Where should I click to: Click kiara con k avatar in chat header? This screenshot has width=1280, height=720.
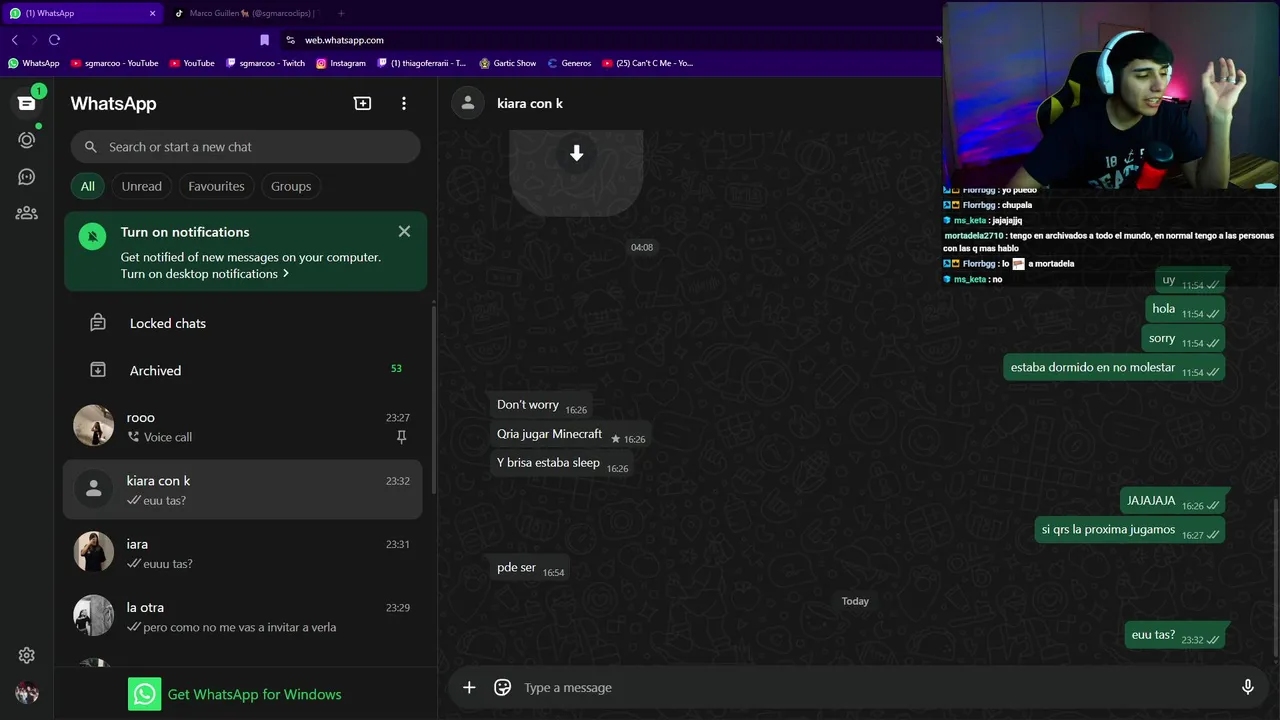pos(467,103)
